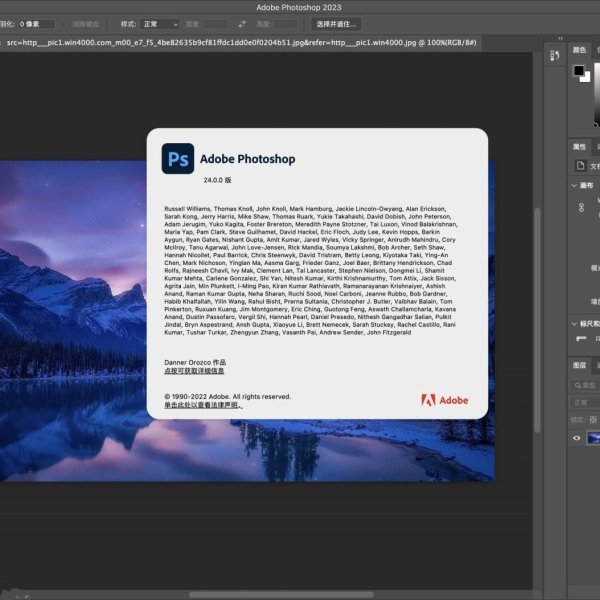Click the Adobe Photoshop title in dialog

coord(248,159)
